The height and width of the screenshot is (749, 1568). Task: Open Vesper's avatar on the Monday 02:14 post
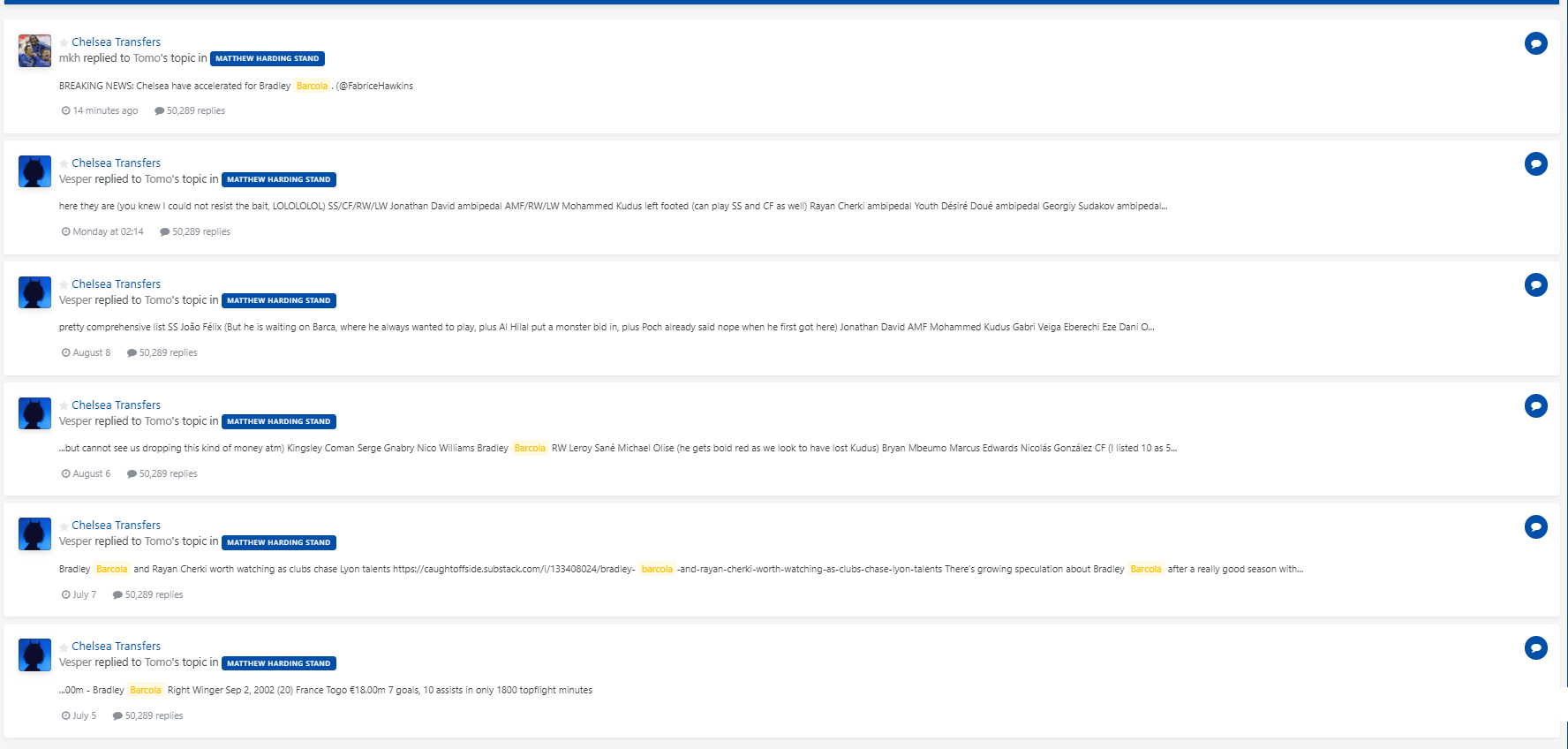tap(34, 171)
